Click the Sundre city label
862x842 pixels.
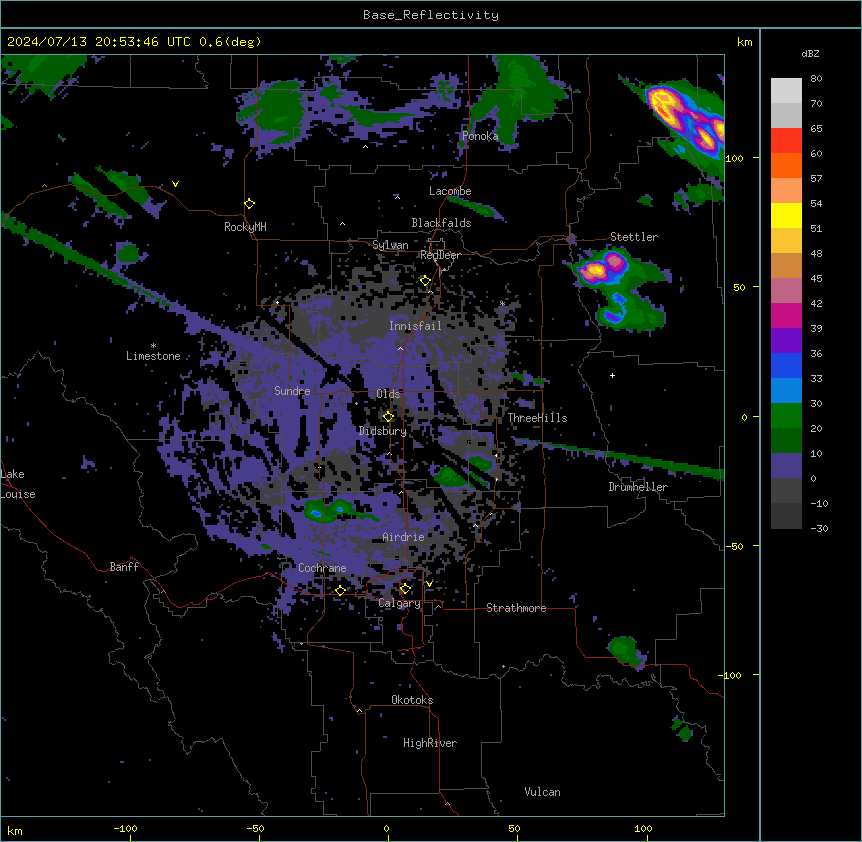pos(292,391)
